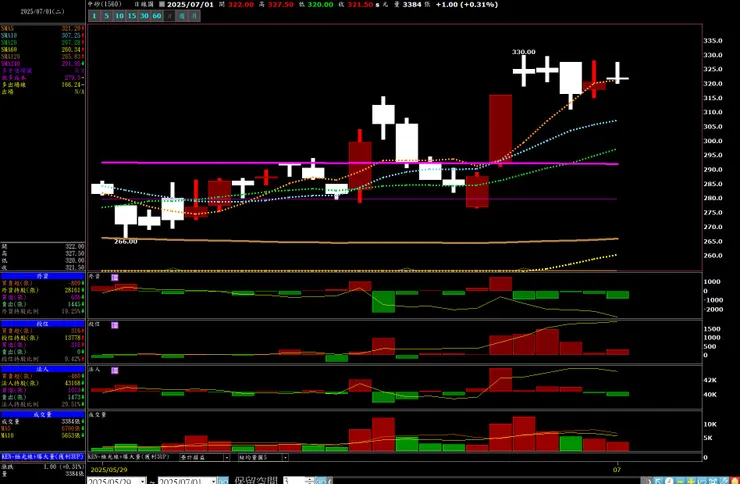
Task: Select the 10-minute timeframe button
Action: point(119,16)
